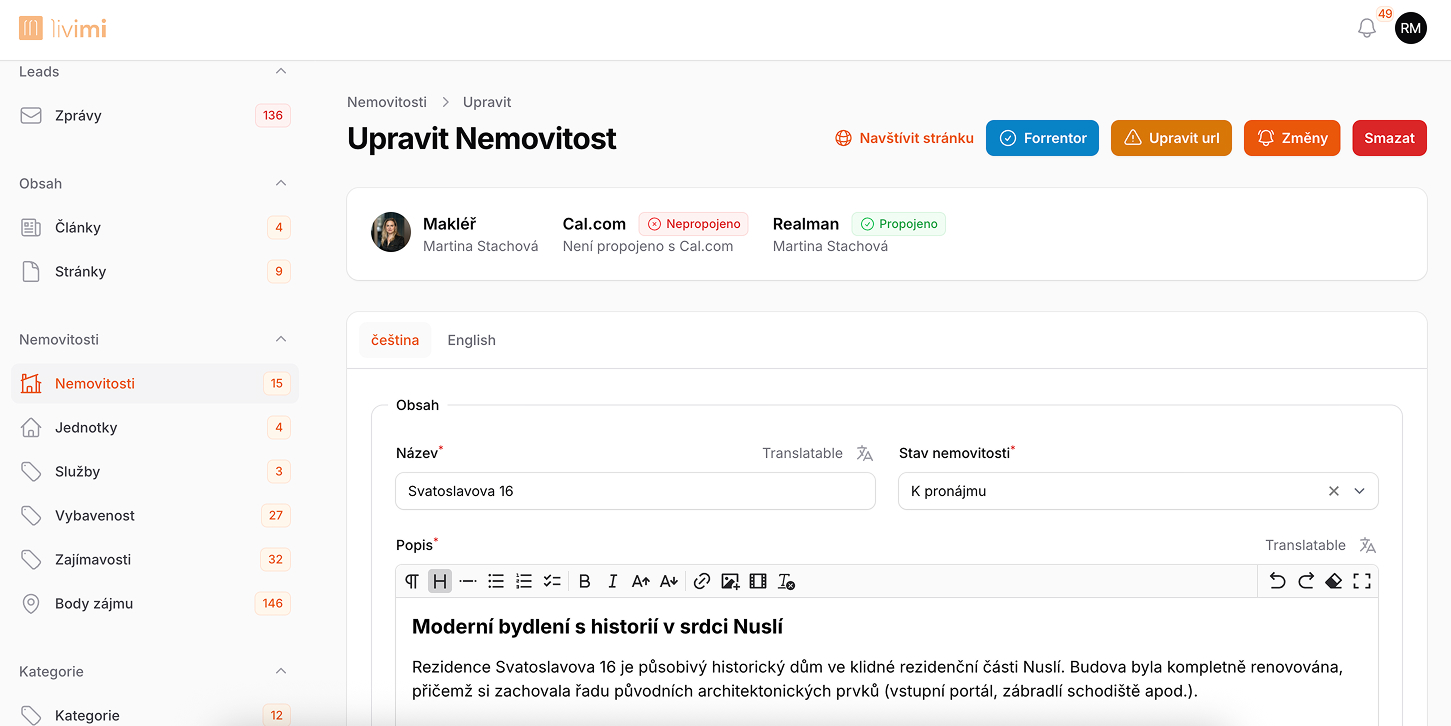
Task: Open Nemovitosti list in the sidebar
Action: click(155, 383)
